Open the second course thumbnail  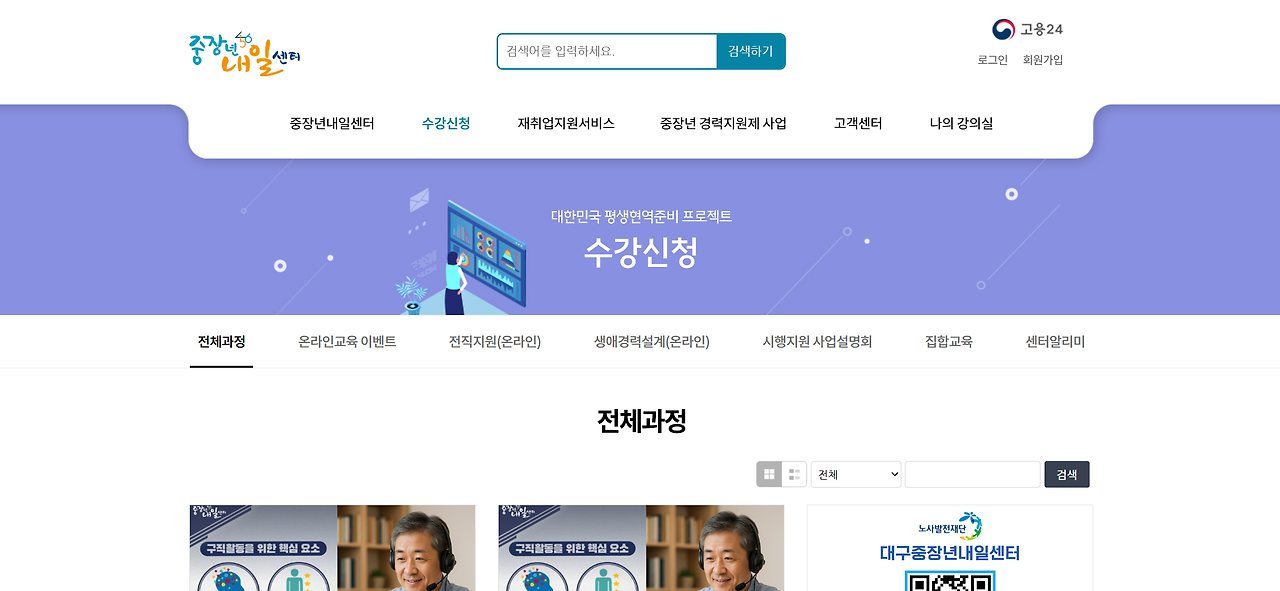(x=641, y=548)
